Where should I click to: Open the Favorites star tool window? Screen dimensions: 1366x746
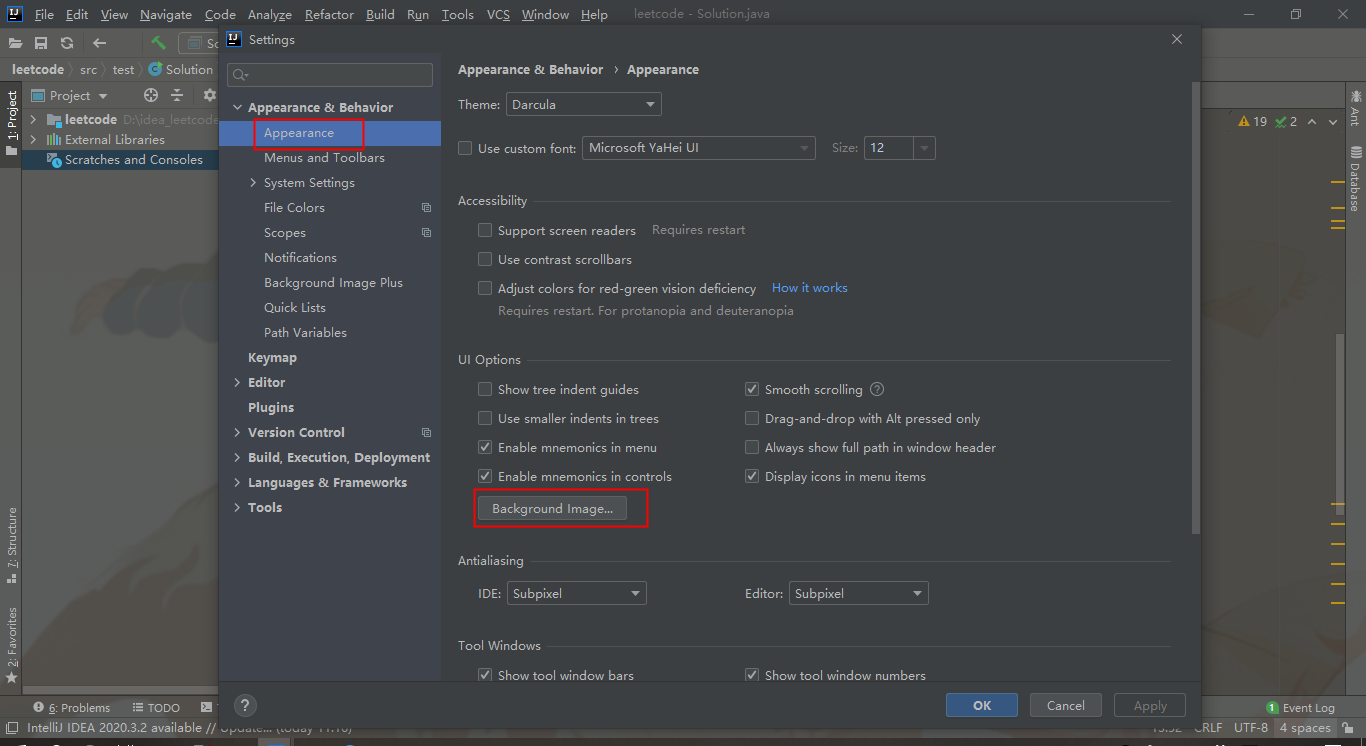pyautogui.click(x=12, y=645)
